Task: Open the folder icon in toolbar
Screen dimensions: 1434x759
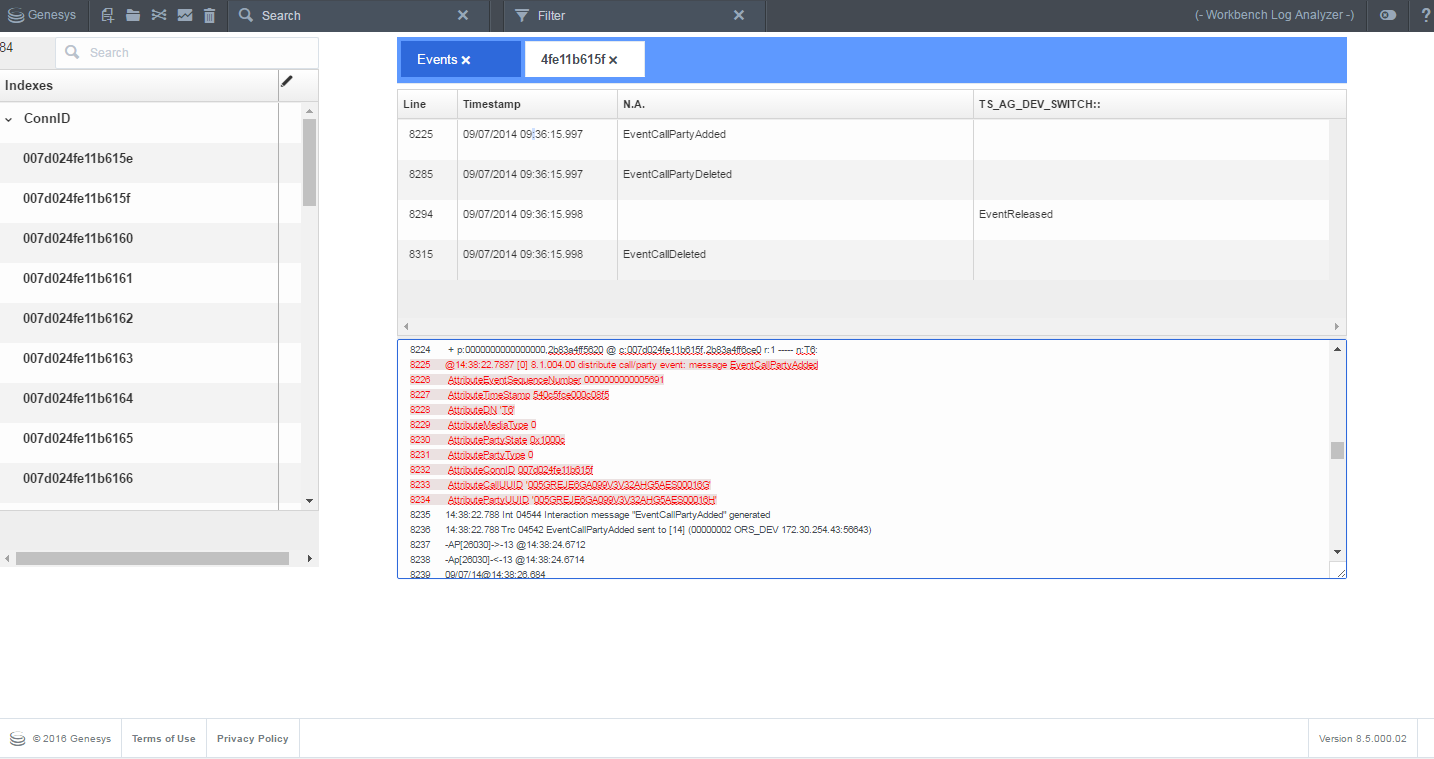Action: 133,15
